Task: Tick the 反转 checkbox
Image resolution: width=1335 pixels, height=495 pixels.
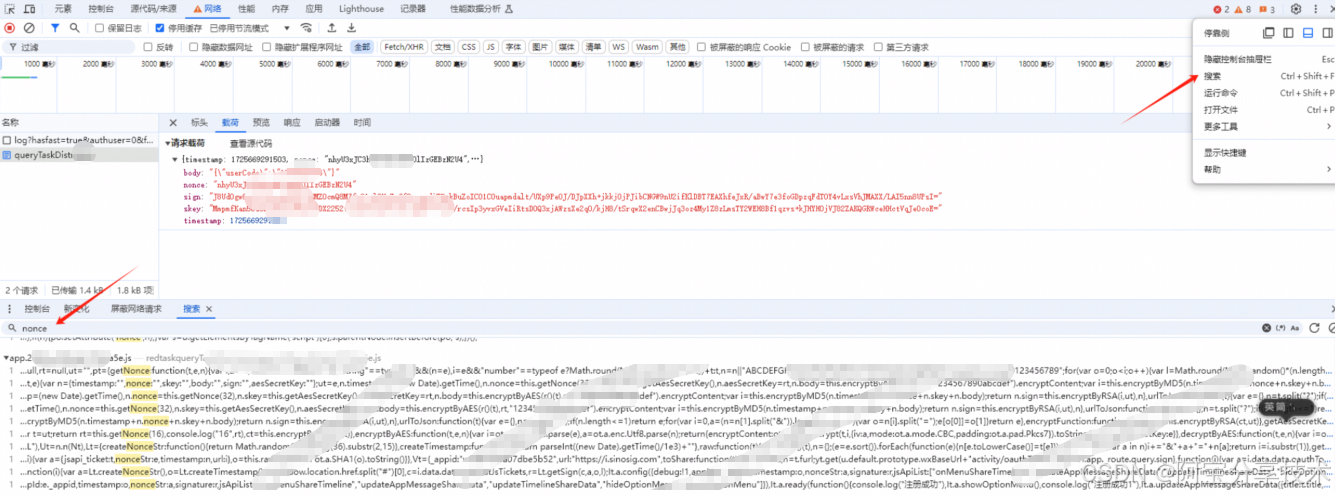Action: tap(147, 47)
